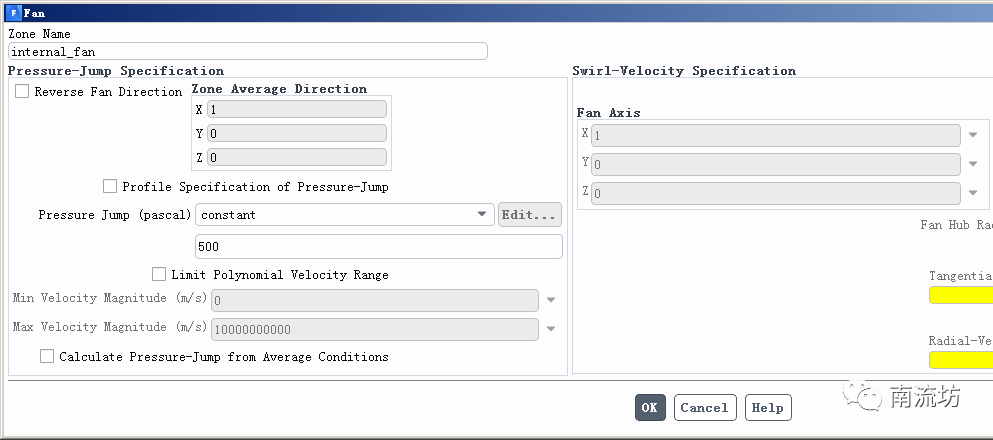This screenshot has width=993, height=440.
Task: Open Max Velocity Magnitude dropdown arrow
Action: coord(550,329)
